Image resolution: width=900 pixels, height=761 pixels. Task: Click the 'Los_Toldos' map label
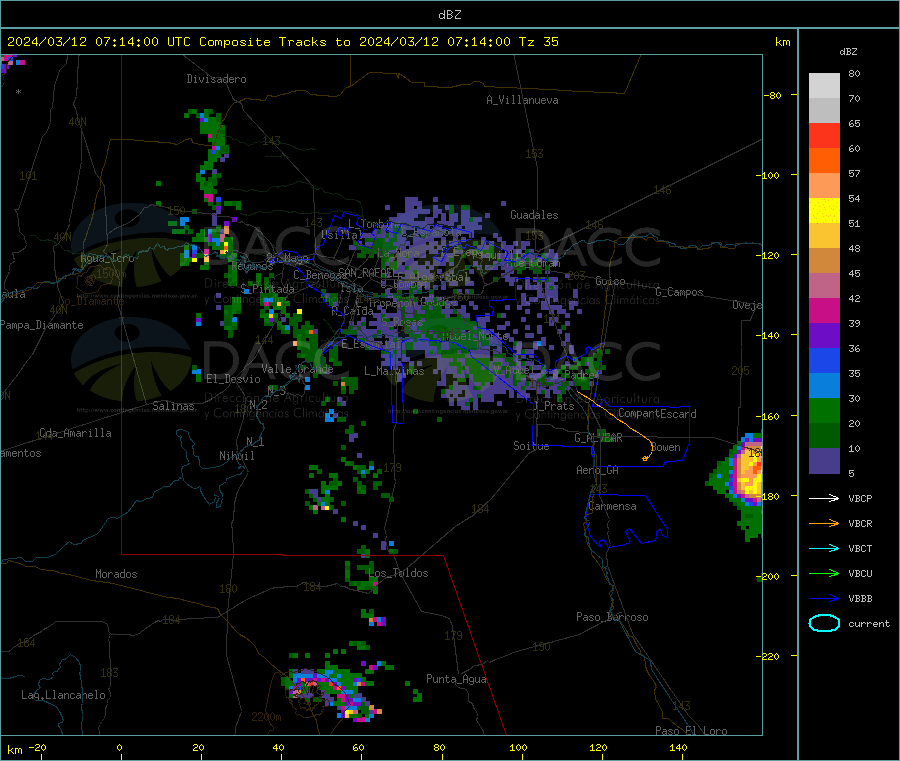point(398,573)
